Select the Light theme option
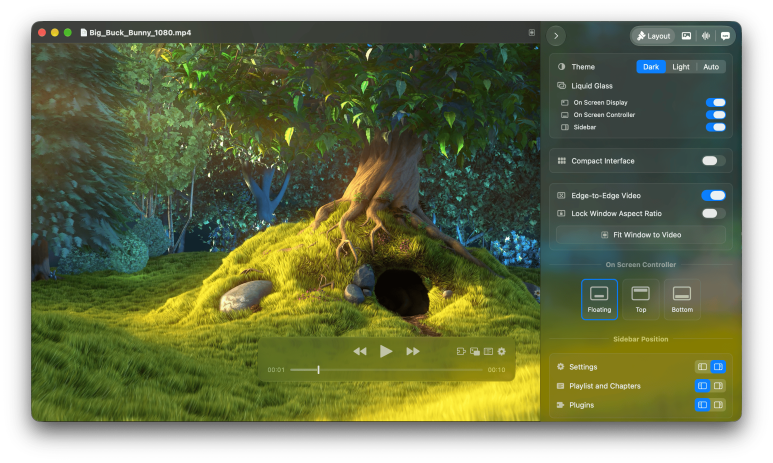 [681, 67]
